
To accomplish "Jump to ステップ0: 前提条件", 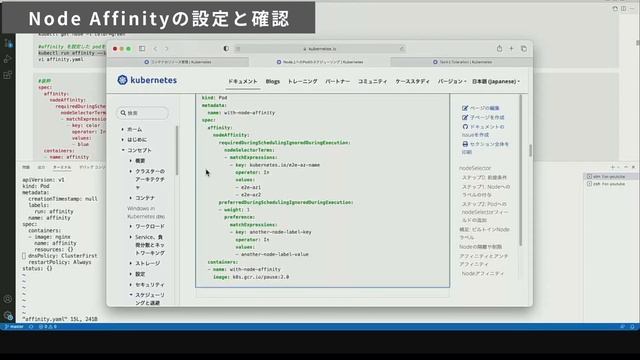I will click(484, 178).
